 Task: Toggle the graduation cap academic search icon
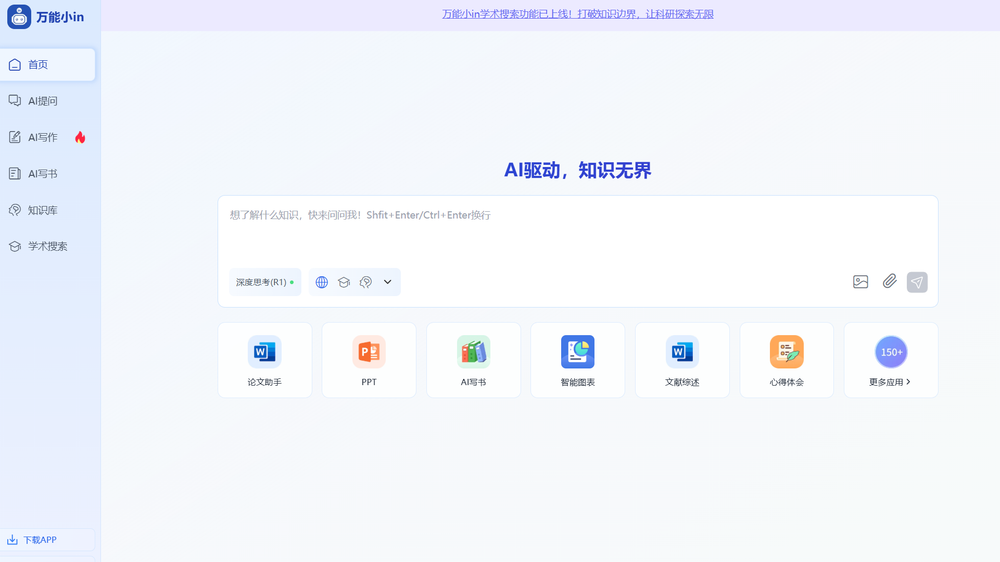point(344,282)
